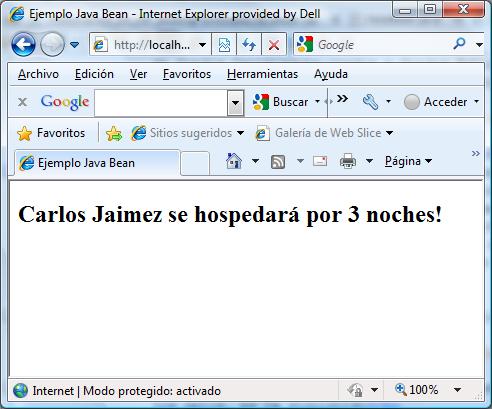Open the Archivo menu
The width and height of the screenshot is (492, 409).
click(x=38, y=74)
